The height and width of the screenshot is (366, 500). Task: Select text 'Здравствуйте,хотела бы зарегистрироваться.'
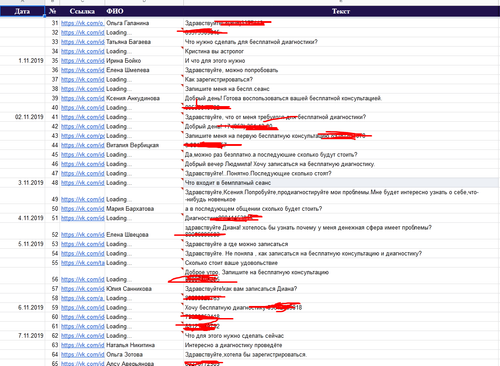click(x=246, y=354)
